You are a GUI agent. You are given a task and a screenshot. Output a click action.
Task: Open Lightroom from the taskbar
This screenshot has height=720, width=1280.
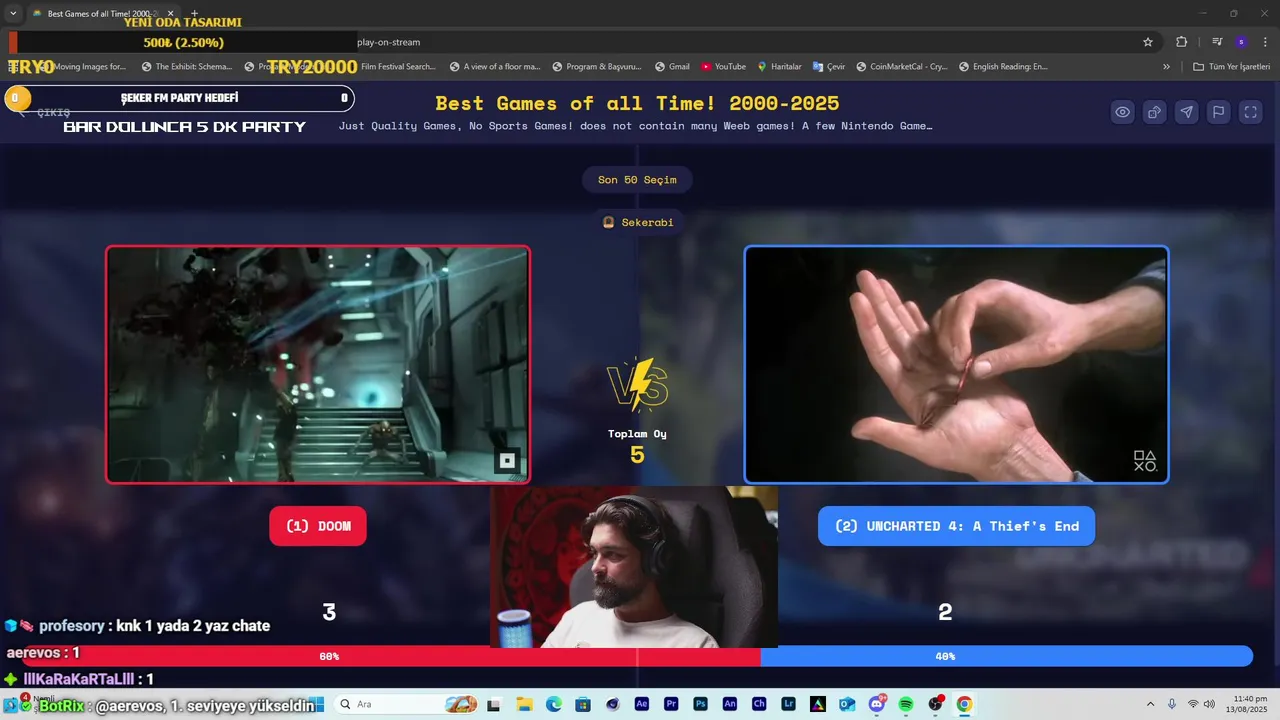coord(789,704)
